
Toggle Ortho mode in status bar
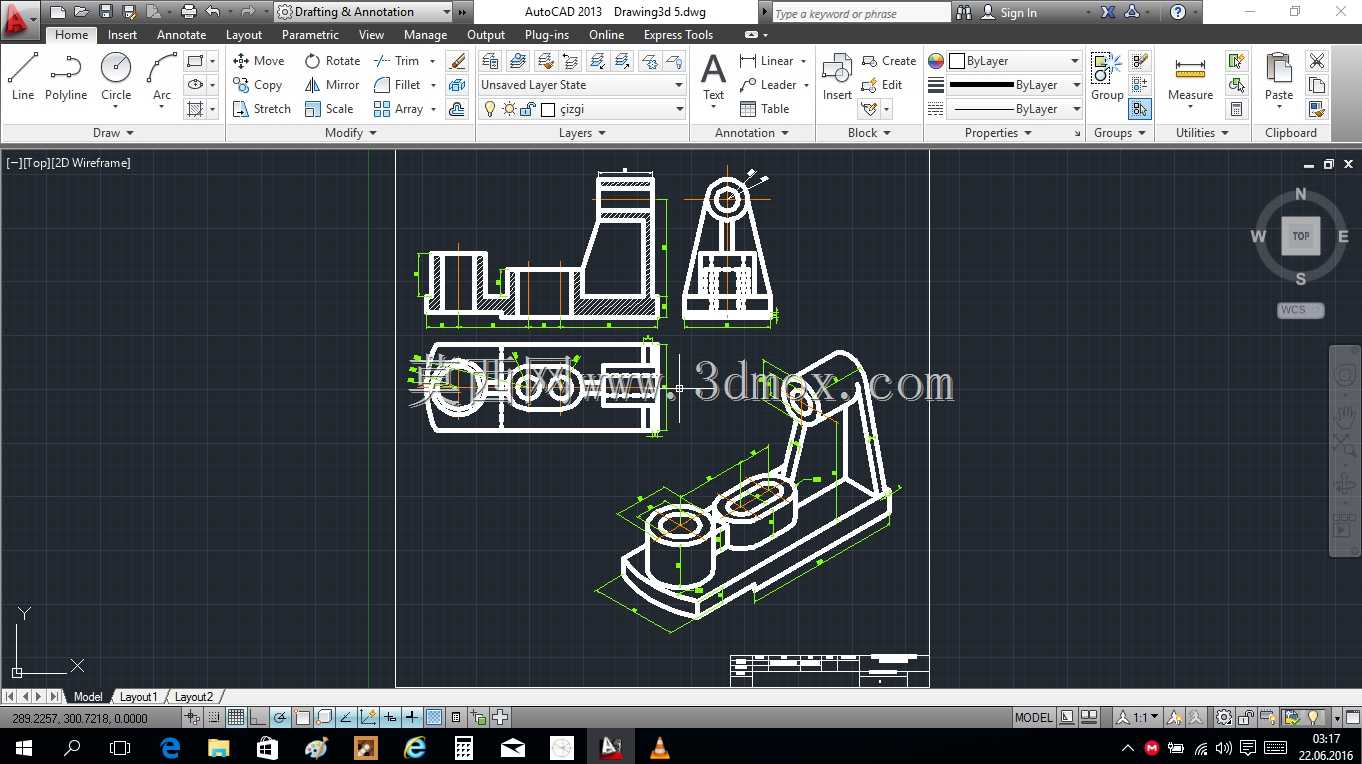click(x=258, y=717)
